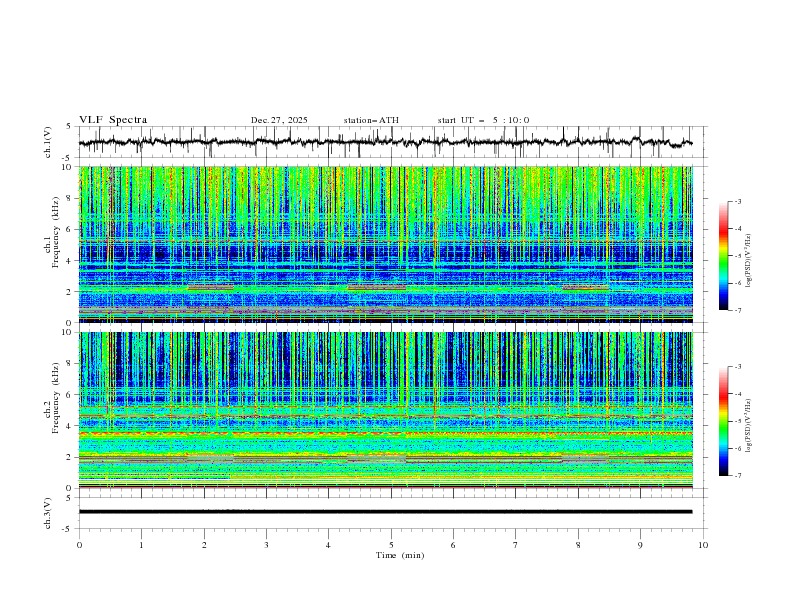Click the 9 tick on the time axis
This screenshot has height=612, width=792.
[x=640, y=544]
